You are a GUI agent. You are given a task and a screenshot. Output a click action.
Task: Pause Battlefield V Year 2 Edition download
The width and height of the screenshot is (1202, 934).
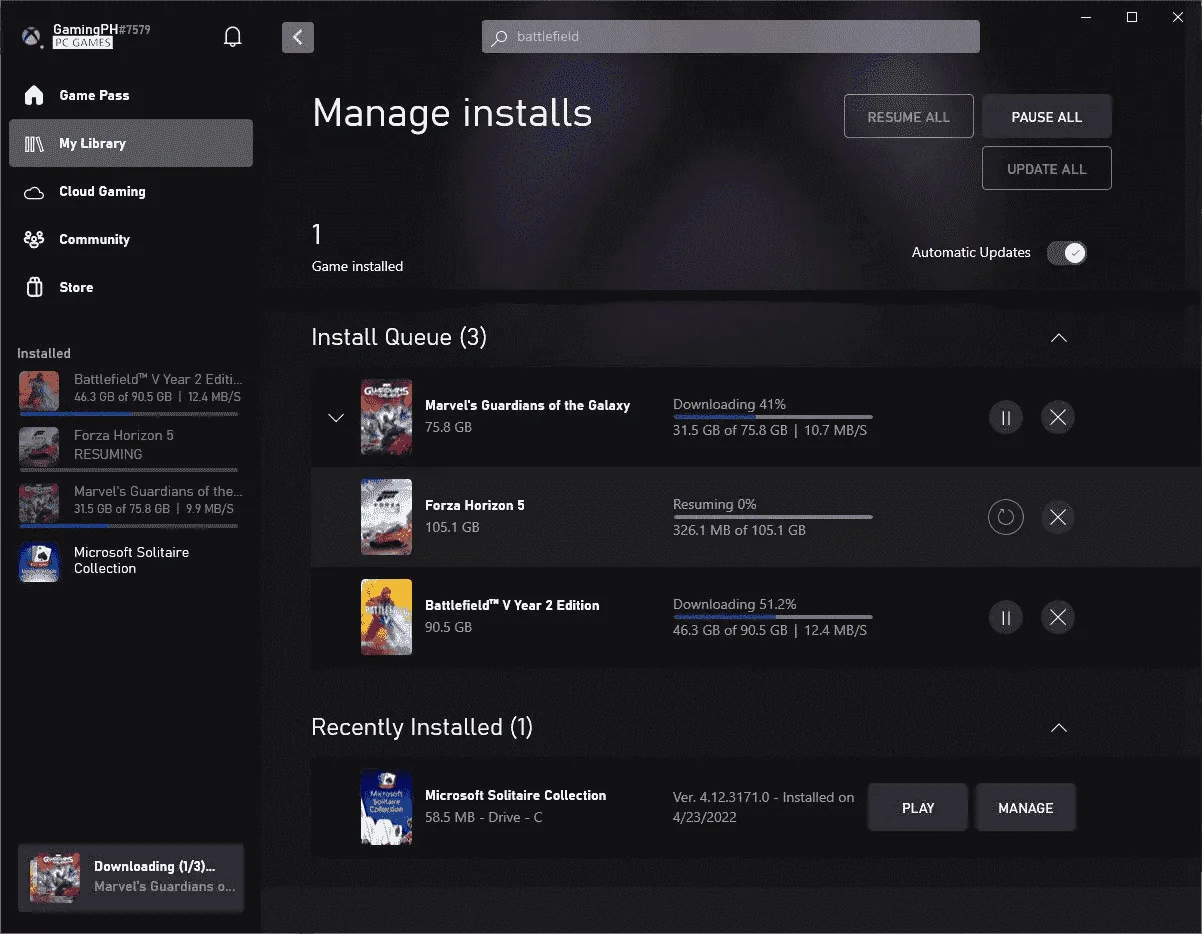pos(1005,617)
